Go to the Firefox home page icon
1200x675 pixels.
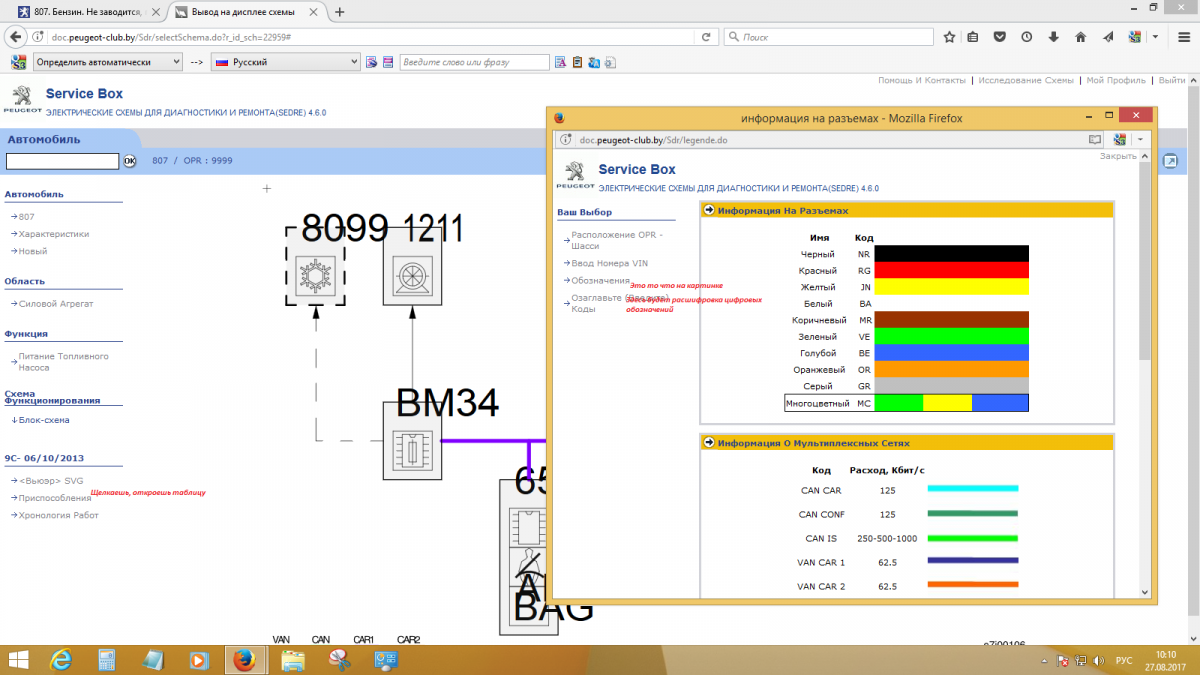point(1080,37)
